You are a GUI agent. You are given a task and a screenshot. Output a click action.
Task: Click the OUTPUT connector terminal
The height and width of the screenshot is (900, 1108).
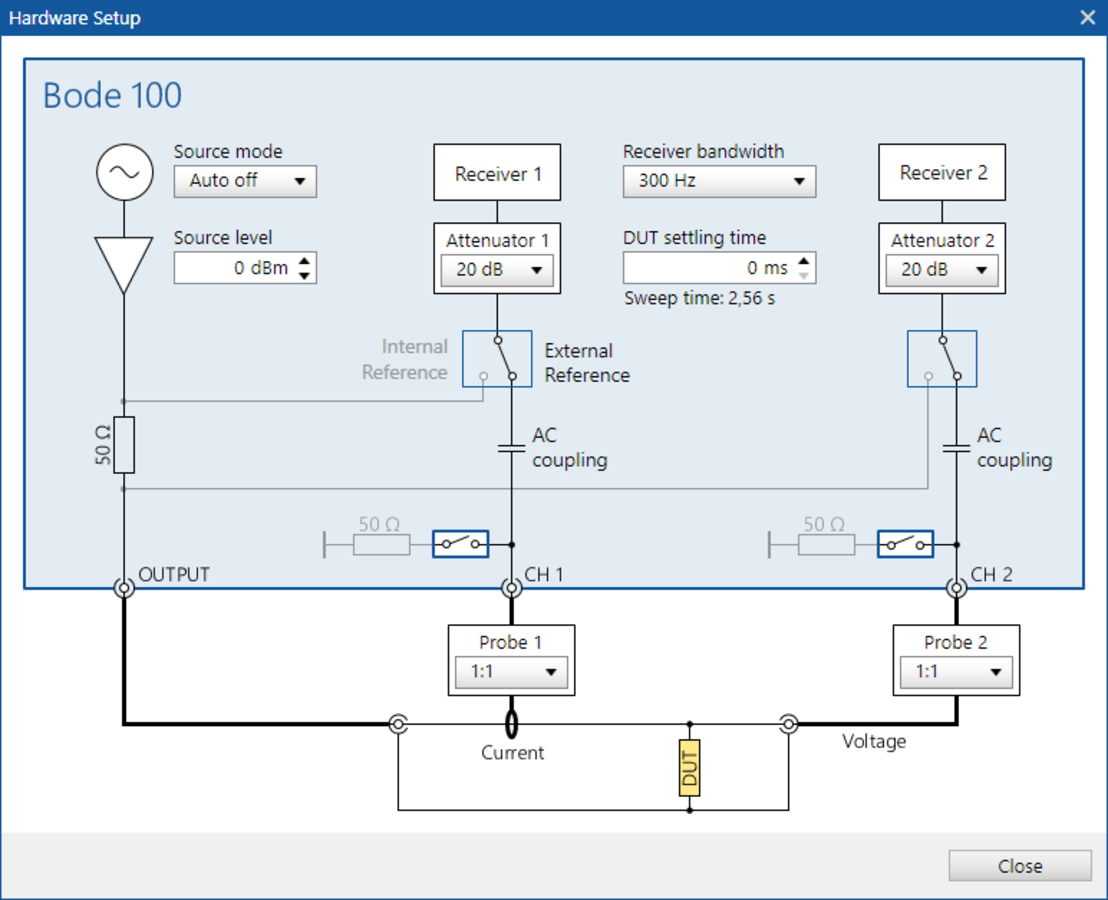[124, 588]
